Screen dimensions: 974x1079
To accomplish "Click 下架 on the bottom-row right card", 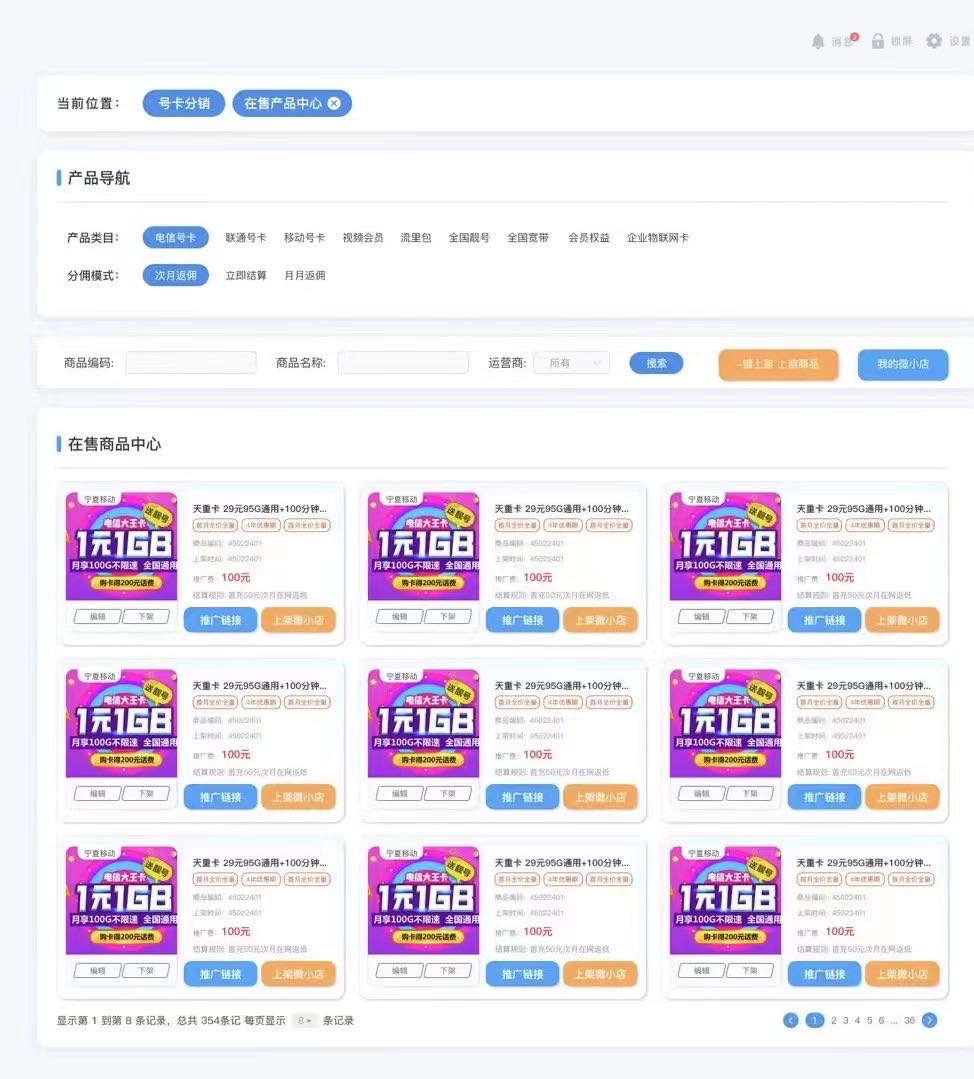I will (x=750, y=970).
